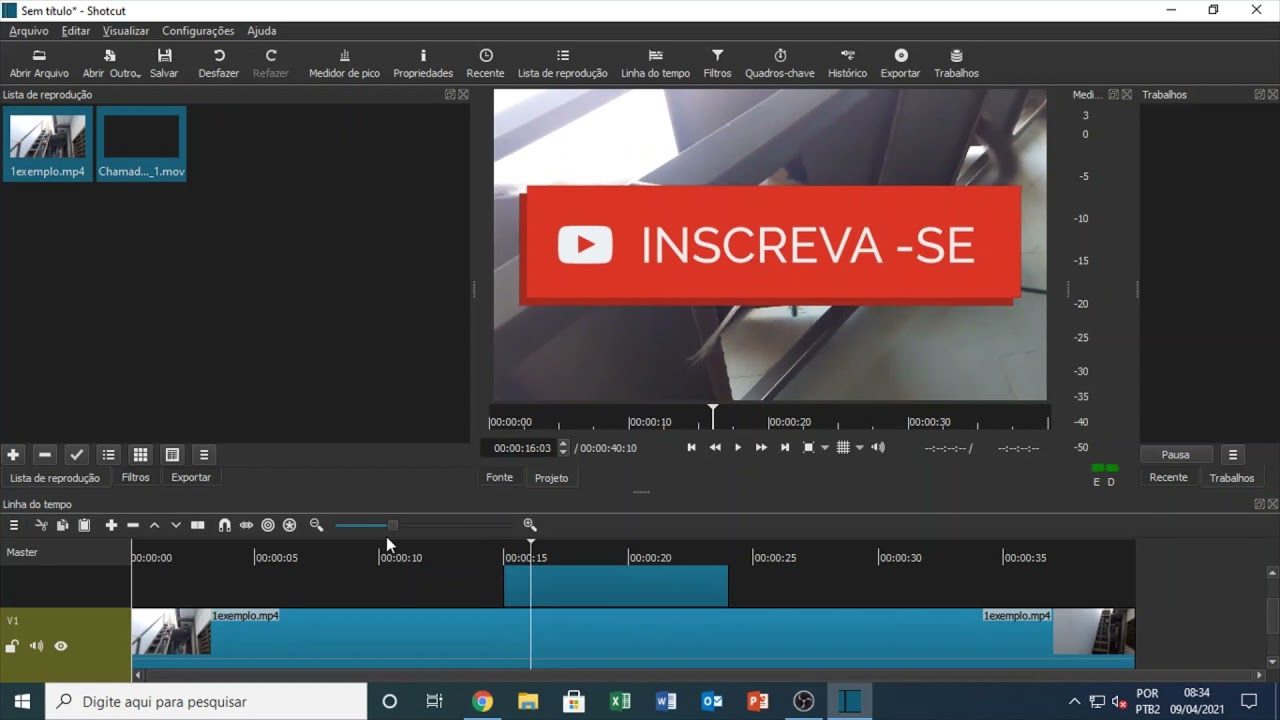Open Histórico toolbar icon

[847, 63]
